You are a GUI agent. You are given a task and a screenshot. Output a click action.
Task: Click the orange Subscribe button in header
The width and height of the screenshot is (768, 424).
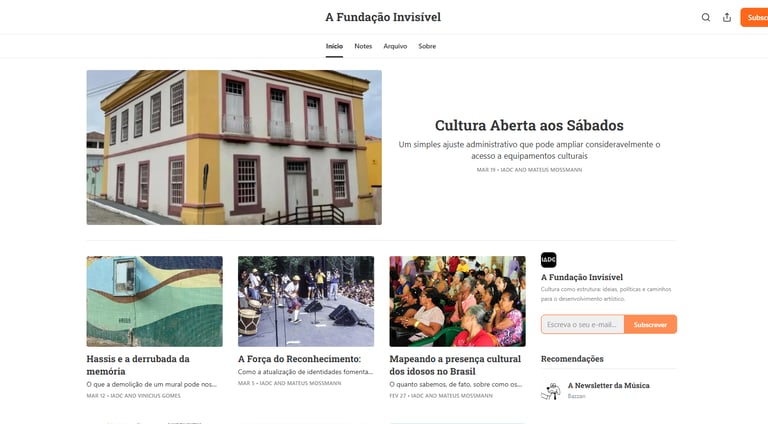click(754, 18)
